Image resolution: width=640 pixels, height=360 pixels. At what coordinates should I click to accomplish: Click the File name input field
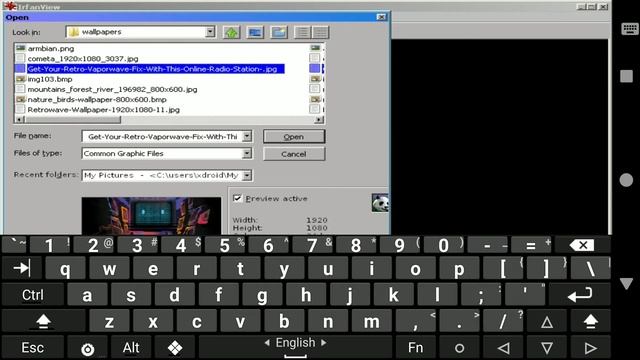(162, 136)
